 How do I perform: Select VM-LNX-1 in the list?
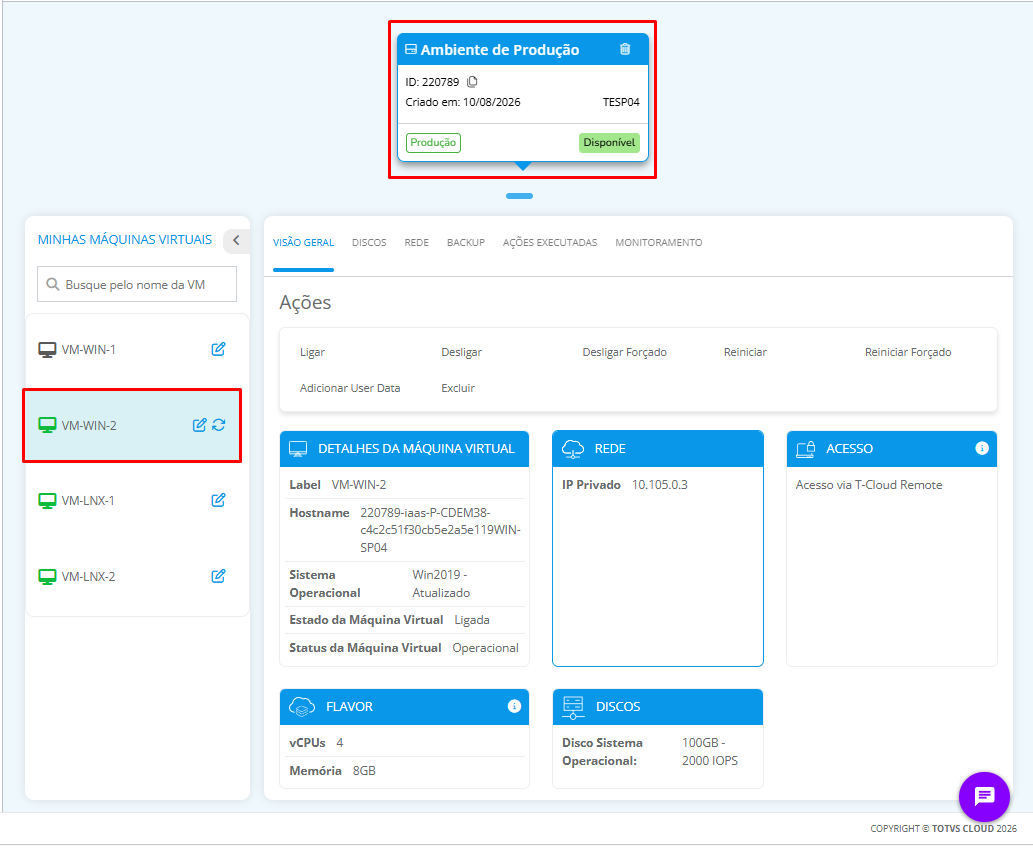click(137, 501)
